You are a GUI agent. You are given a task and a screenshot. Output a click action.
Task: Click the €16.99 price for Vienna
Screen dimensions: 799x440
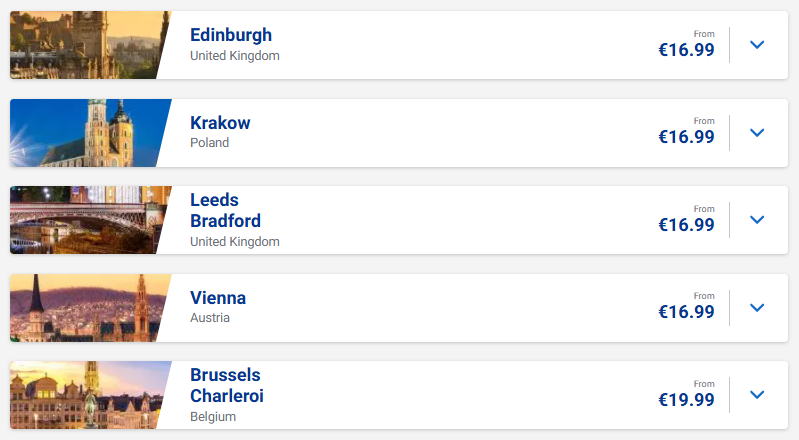tap(686, 312)
